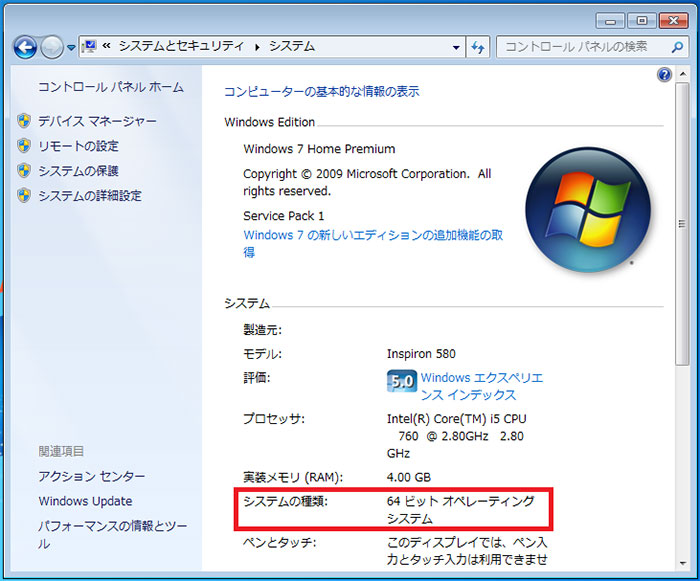Screen dimensions: 700x581
Task: Click the greyed-out Forward arrow button
Action: click(52, 47)
